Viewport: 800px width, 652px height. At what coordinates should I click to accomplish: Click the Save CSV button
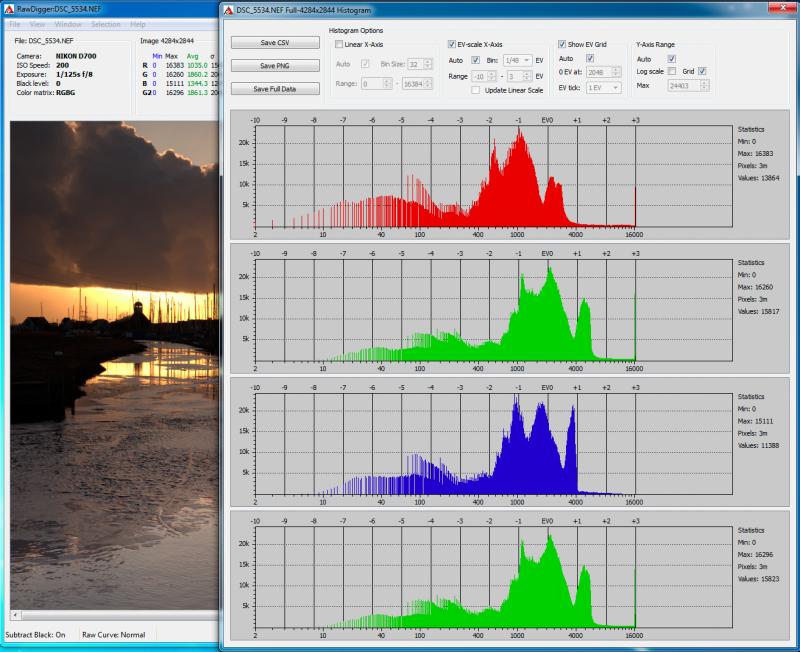(275, 42)
